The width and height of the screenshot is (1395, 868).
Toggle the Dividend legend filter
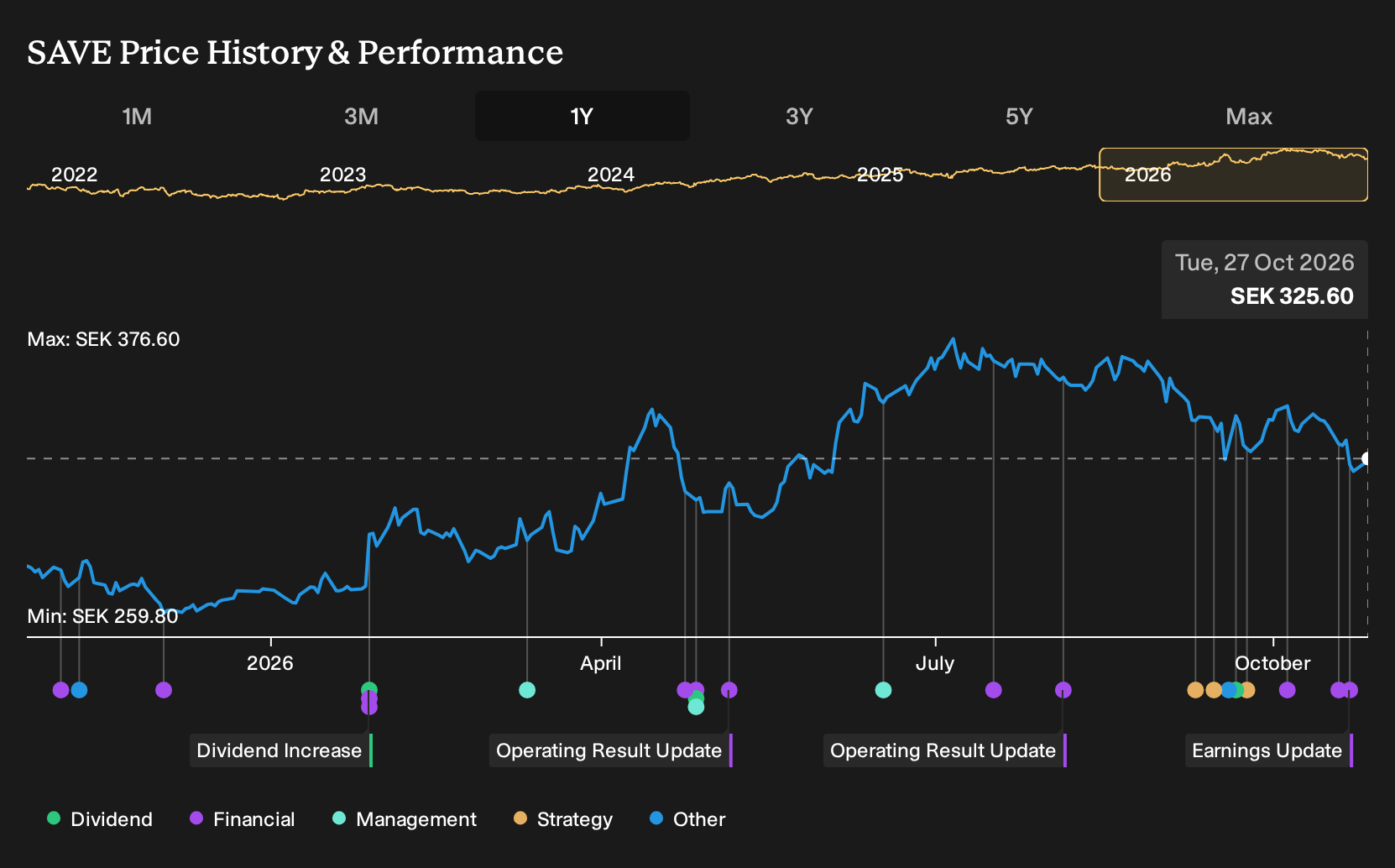[100, 819]
